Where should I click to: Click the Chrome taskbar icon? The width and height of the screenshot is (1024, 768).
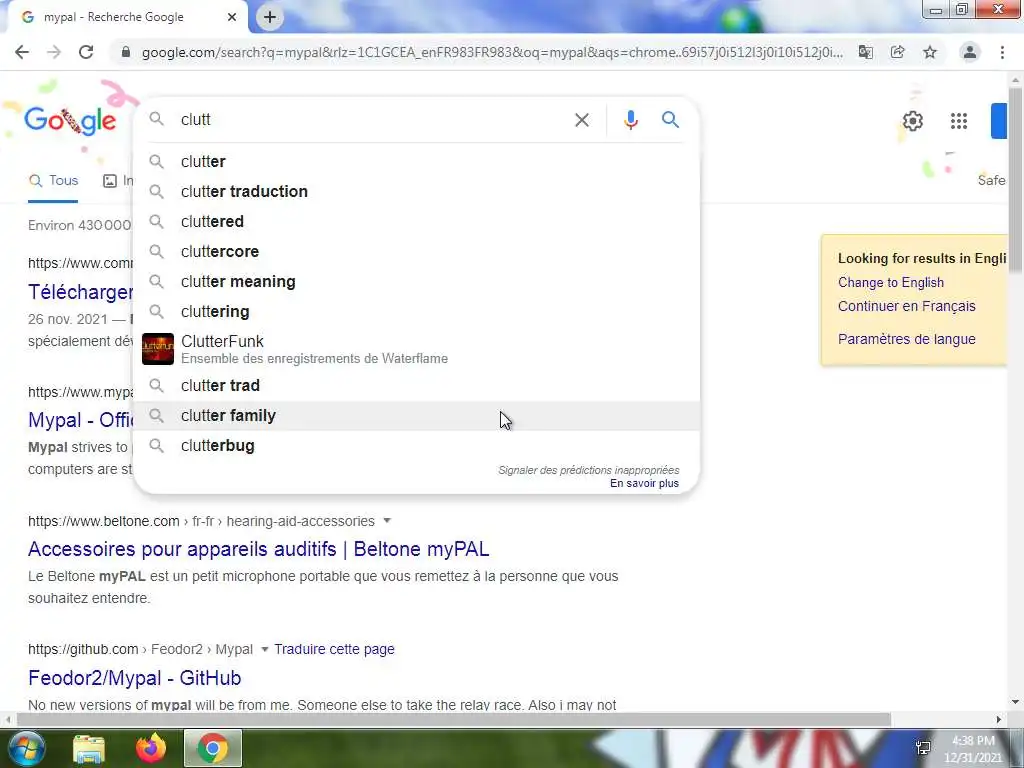click(213, 748)
